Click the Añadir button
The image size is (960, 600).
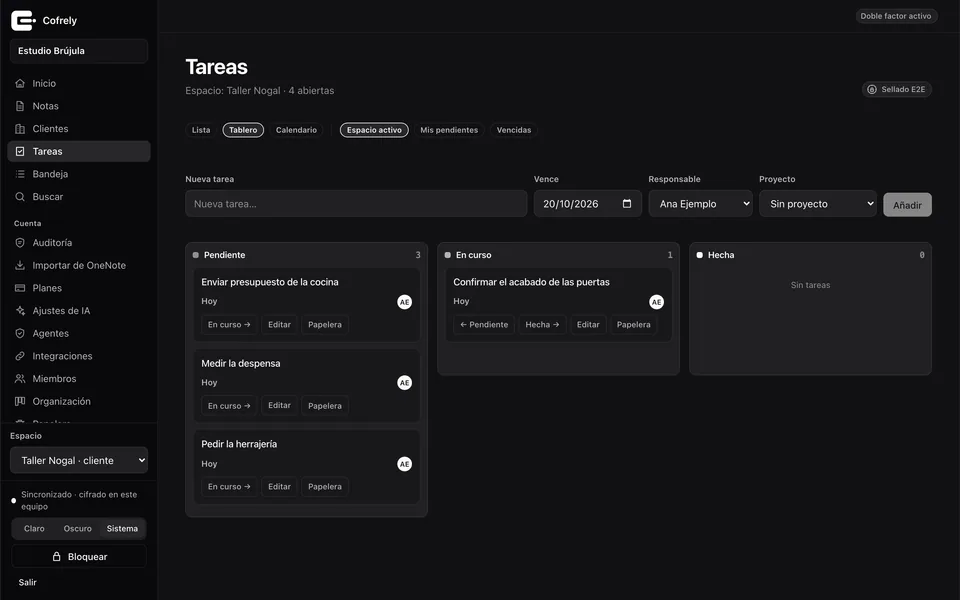[907, 205]
